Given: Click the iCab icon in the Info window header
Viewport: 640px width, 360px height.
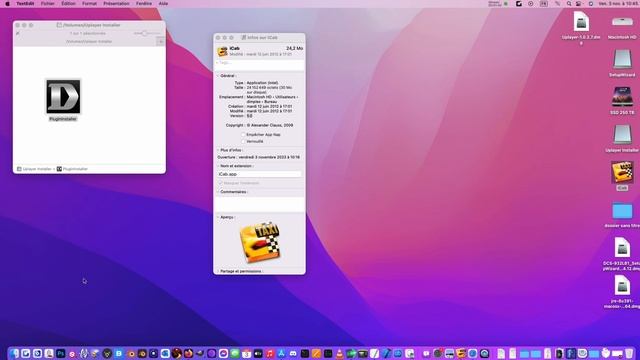Looking at the screenshot, I should coord(222,51).
